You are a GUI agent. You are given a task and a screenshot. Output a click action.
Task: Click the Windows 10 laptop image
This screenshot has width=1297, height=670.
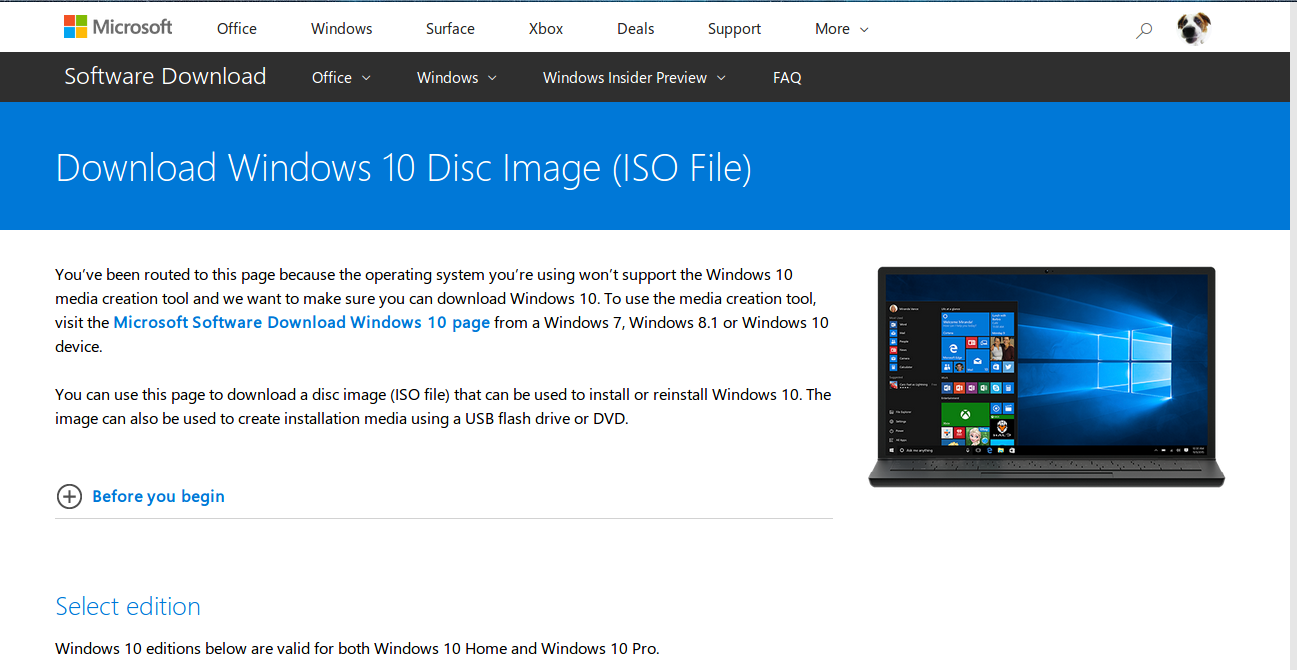1046,377
